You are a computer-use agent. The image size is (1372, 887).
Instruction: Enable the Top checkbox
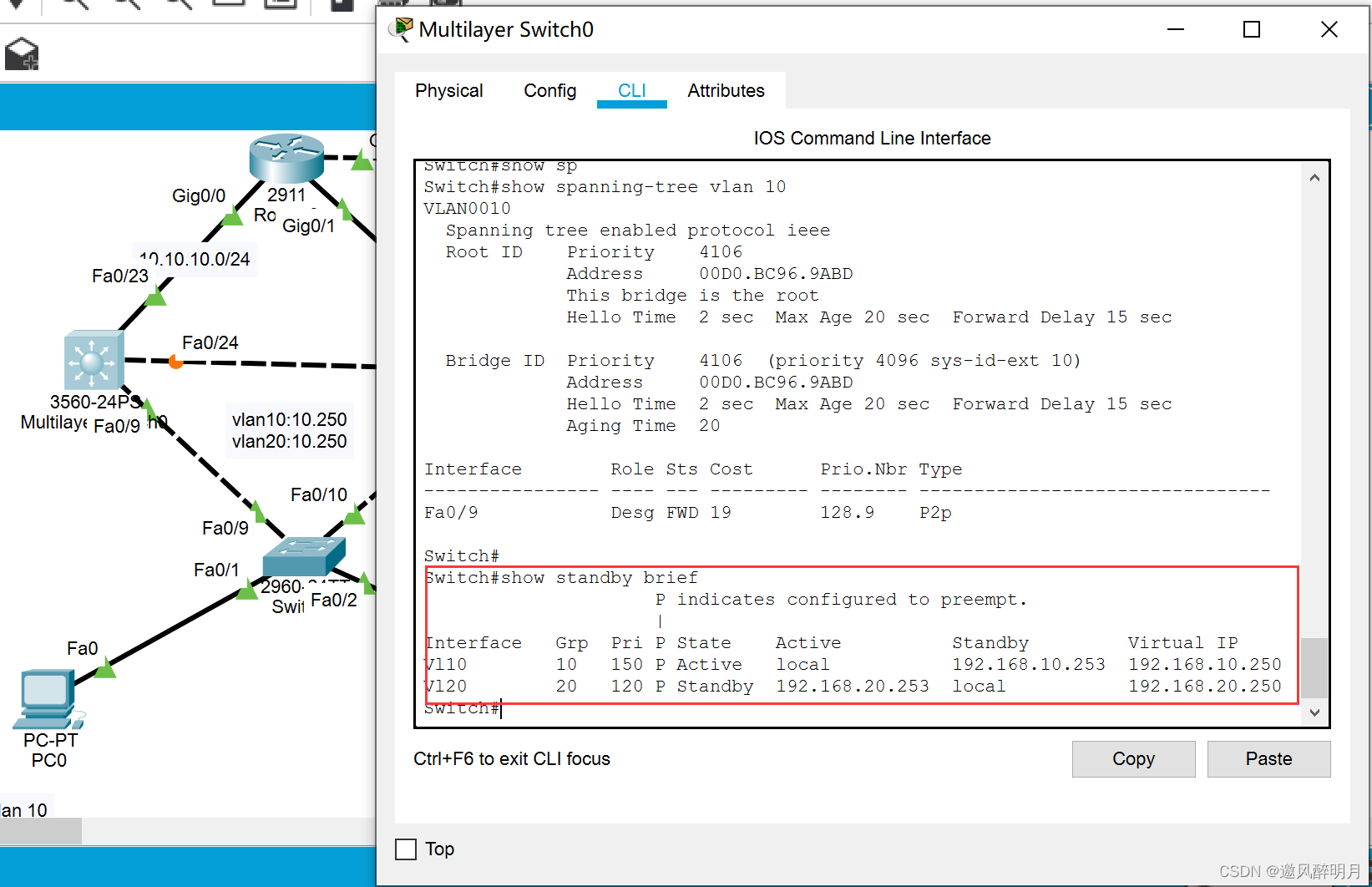point(406,849)
